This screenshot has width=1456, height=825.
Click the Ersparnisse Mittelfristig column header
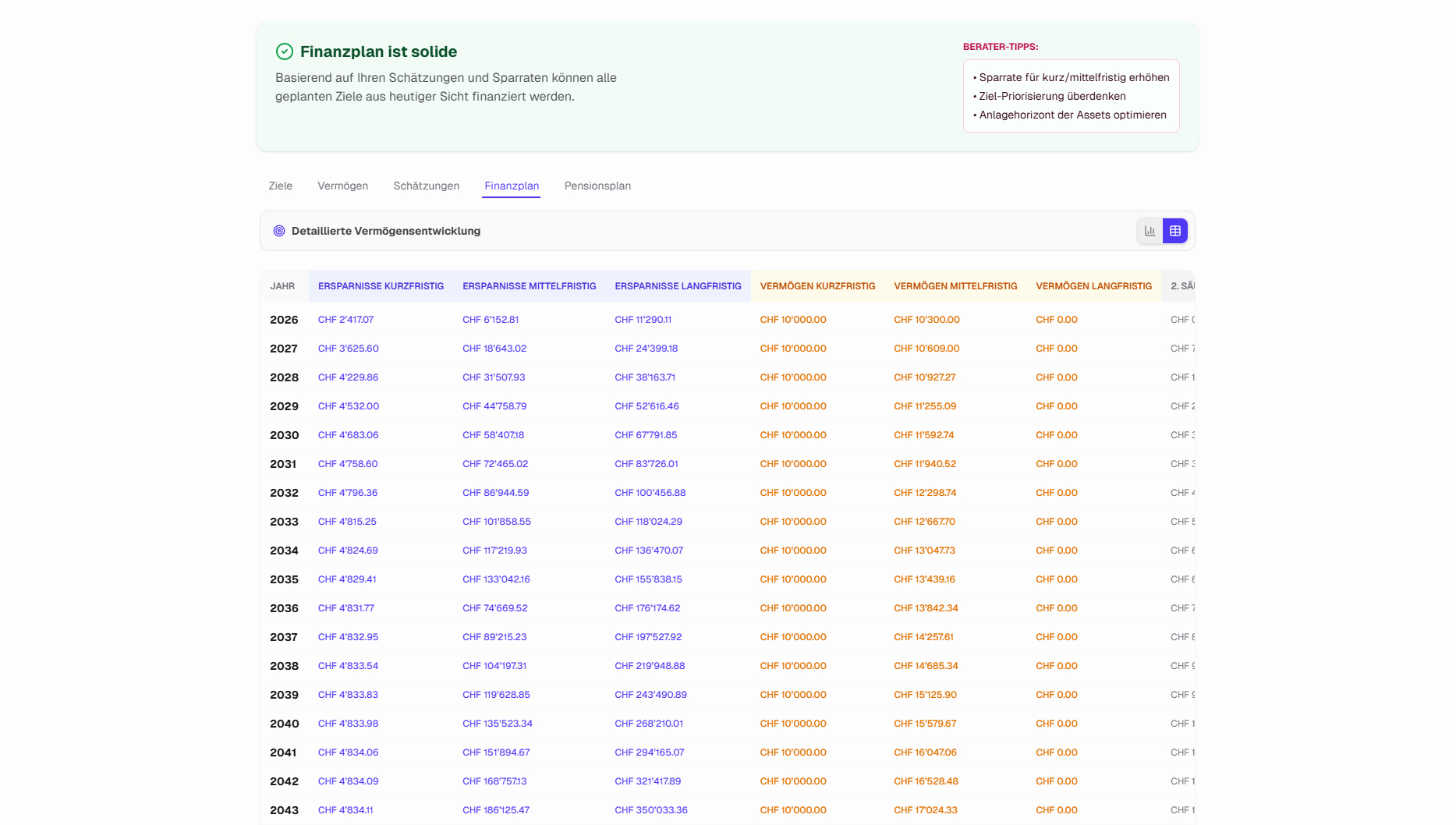pyautogui.click(x=529, y=286)
